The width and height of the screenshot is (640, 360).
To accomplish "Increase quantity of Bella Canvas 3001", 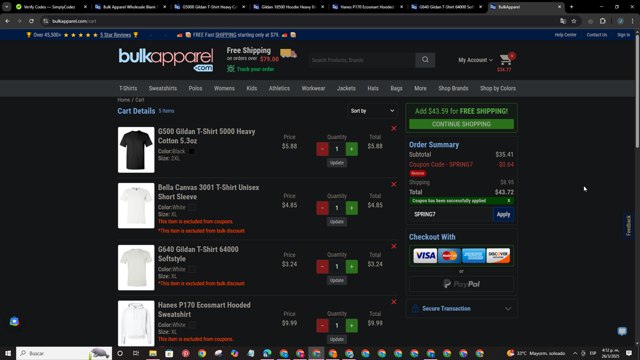I will coord(351,208).
